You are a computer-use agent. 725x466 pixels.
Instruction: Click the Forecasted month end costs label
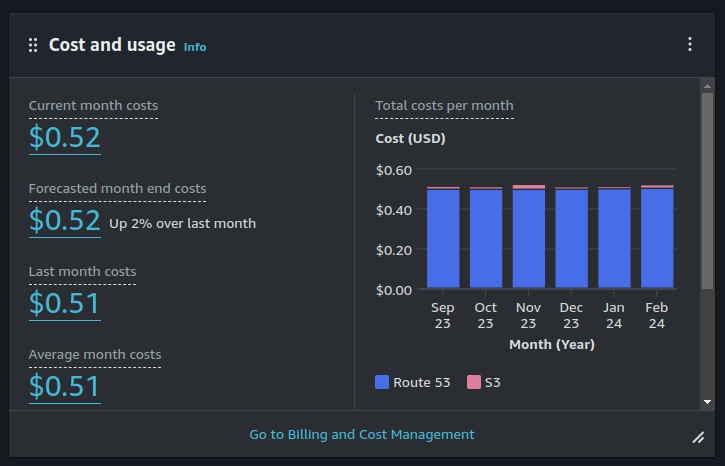tap(117, 189)
